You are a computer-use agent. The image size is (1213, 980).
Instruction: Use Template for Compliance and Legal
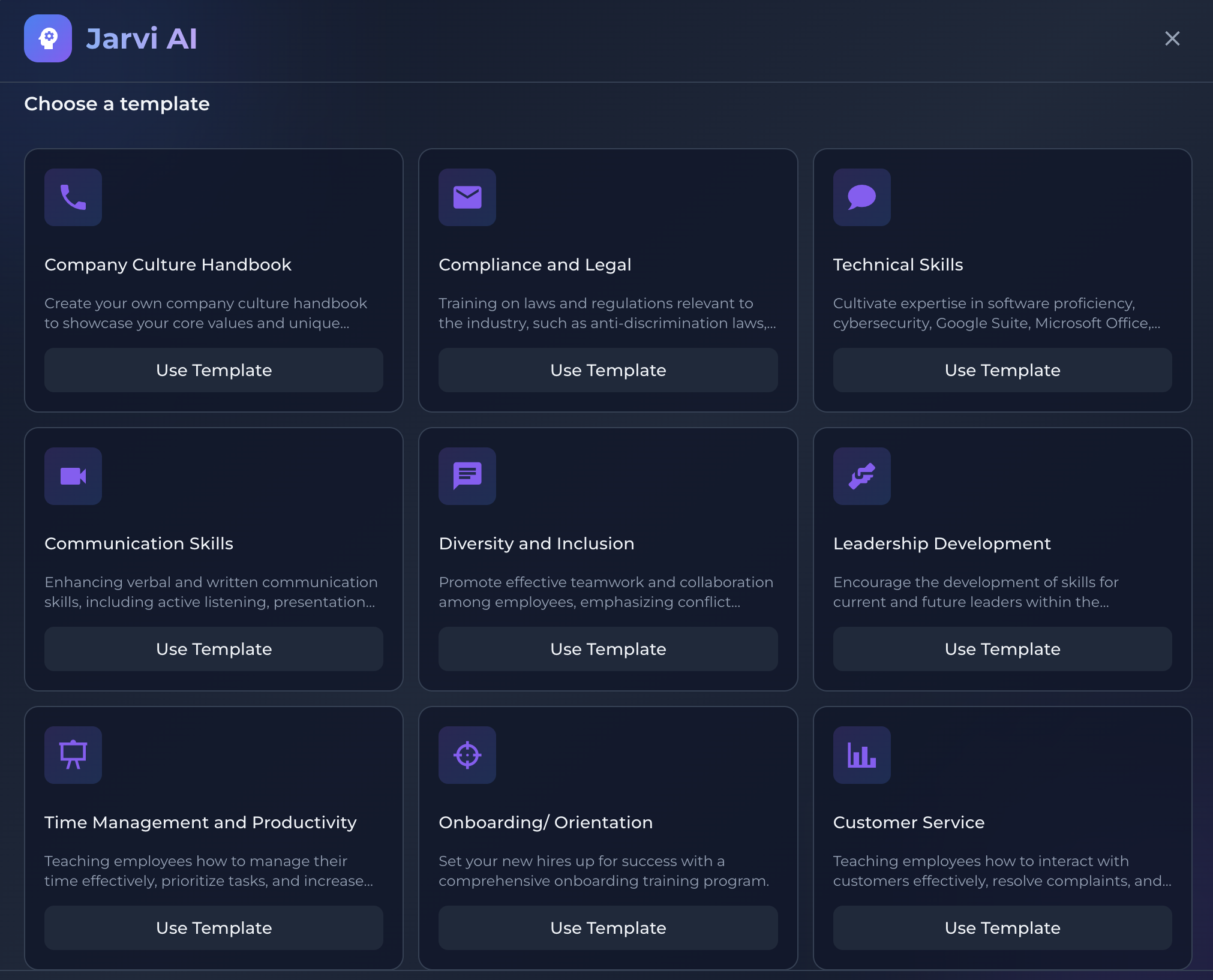[x=608, y=370]
